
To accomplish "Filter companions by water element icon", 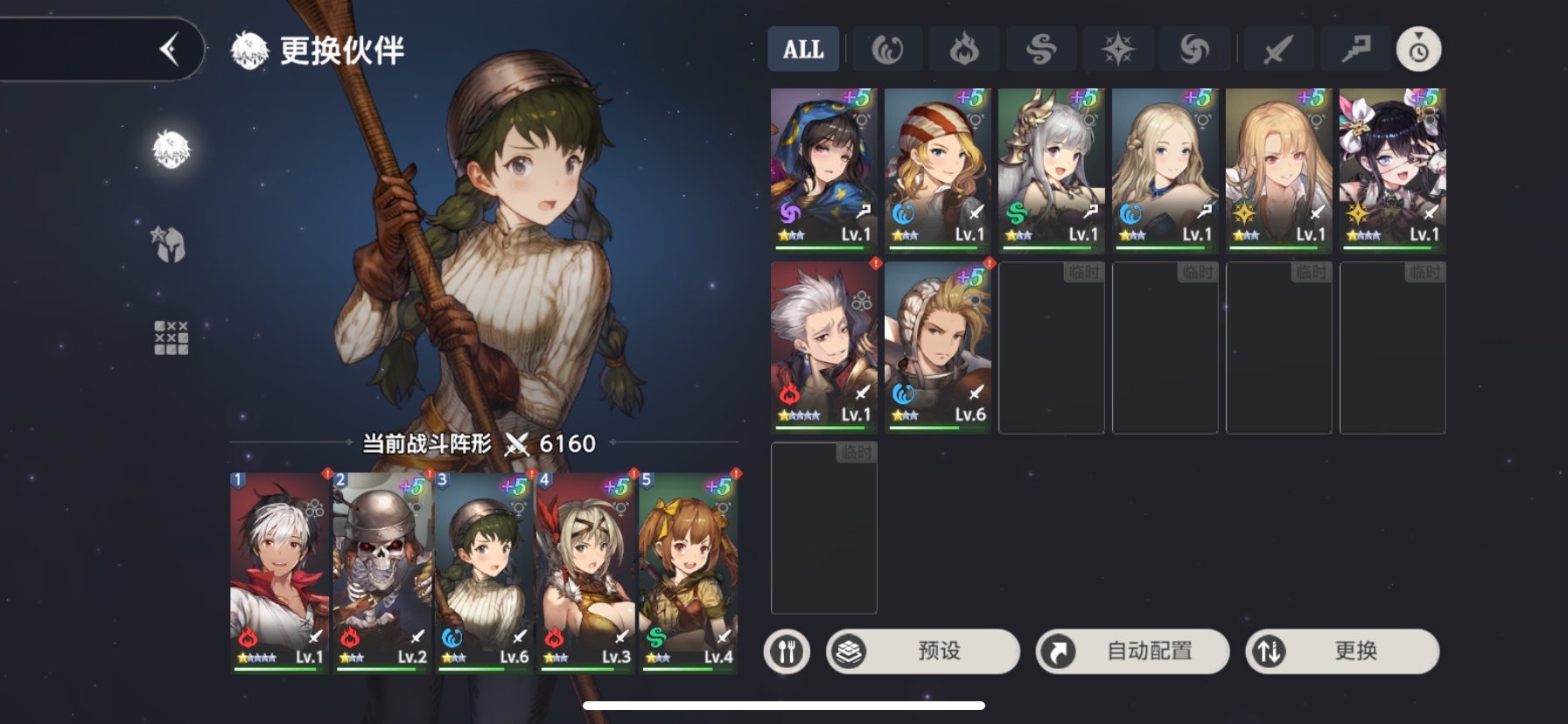I will pyautogui.click(x=886, y=49).
